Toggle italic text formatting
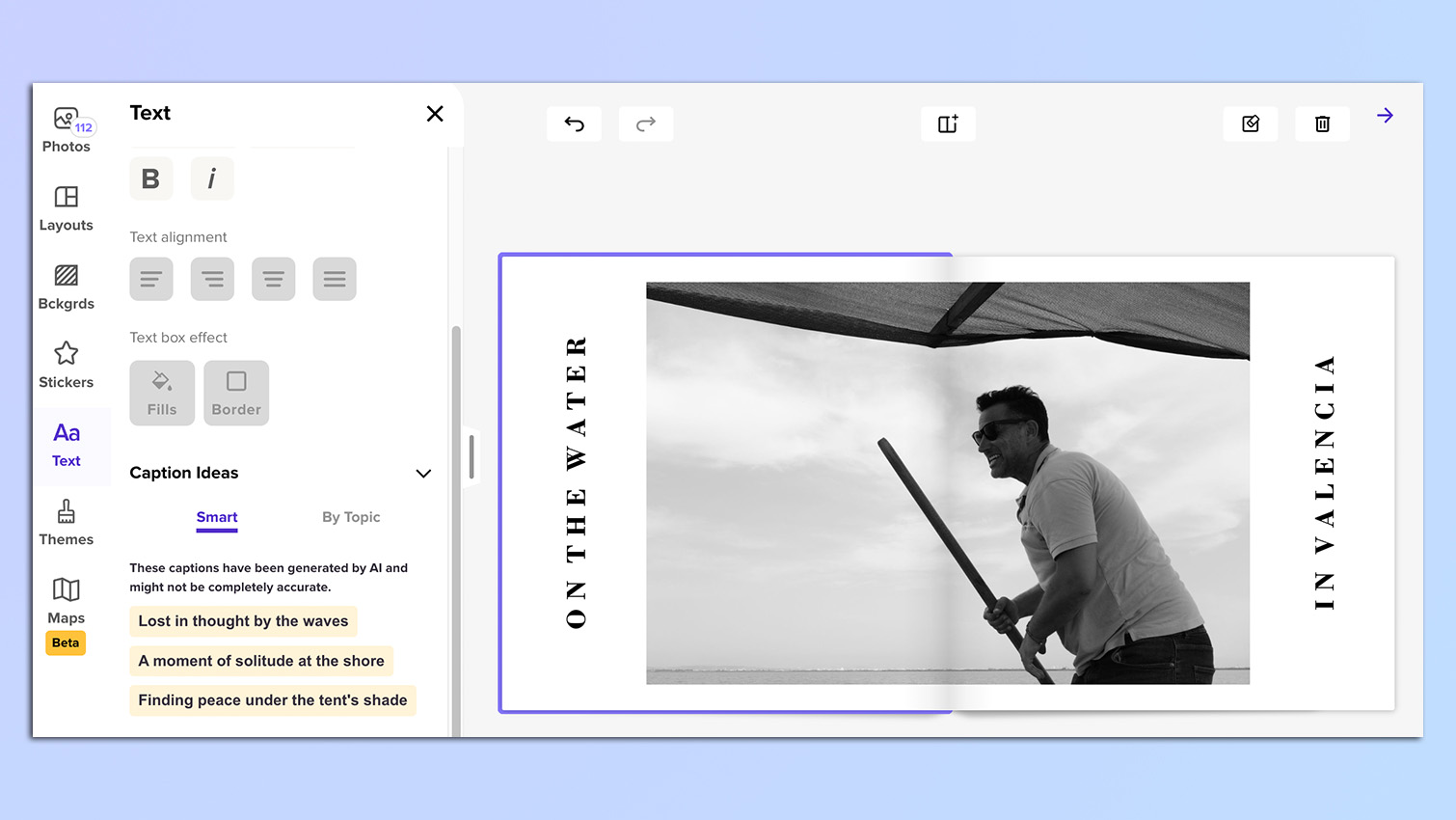 click(211, 178)
